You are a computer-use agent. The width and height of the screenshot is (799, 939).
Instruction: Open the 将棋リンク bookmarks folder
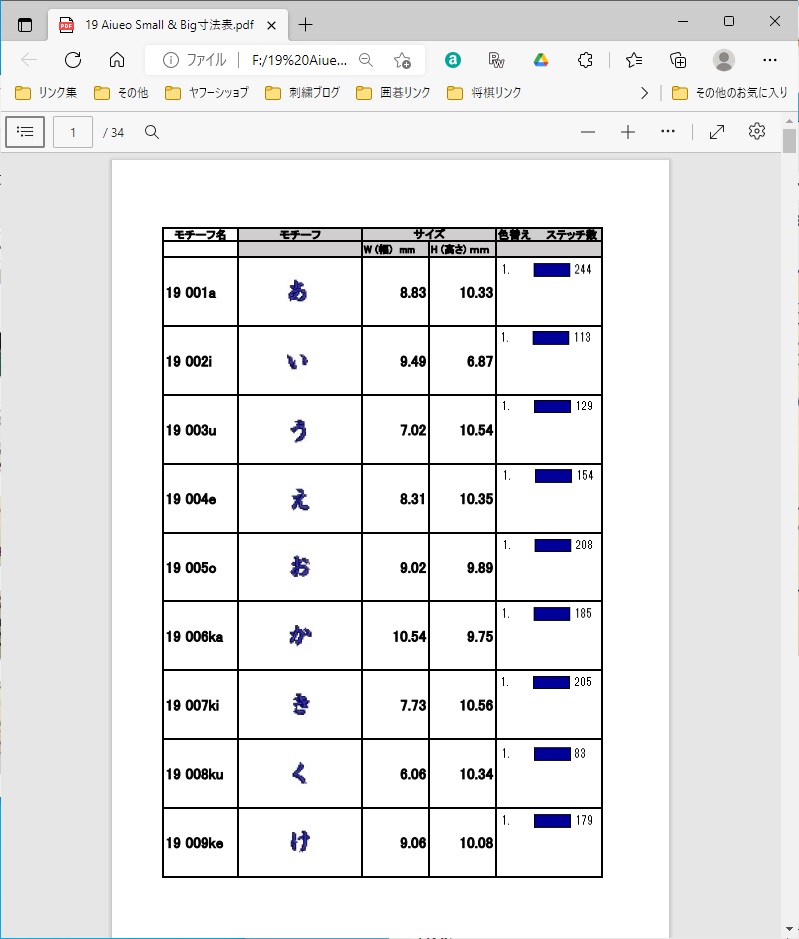point(485,93)
